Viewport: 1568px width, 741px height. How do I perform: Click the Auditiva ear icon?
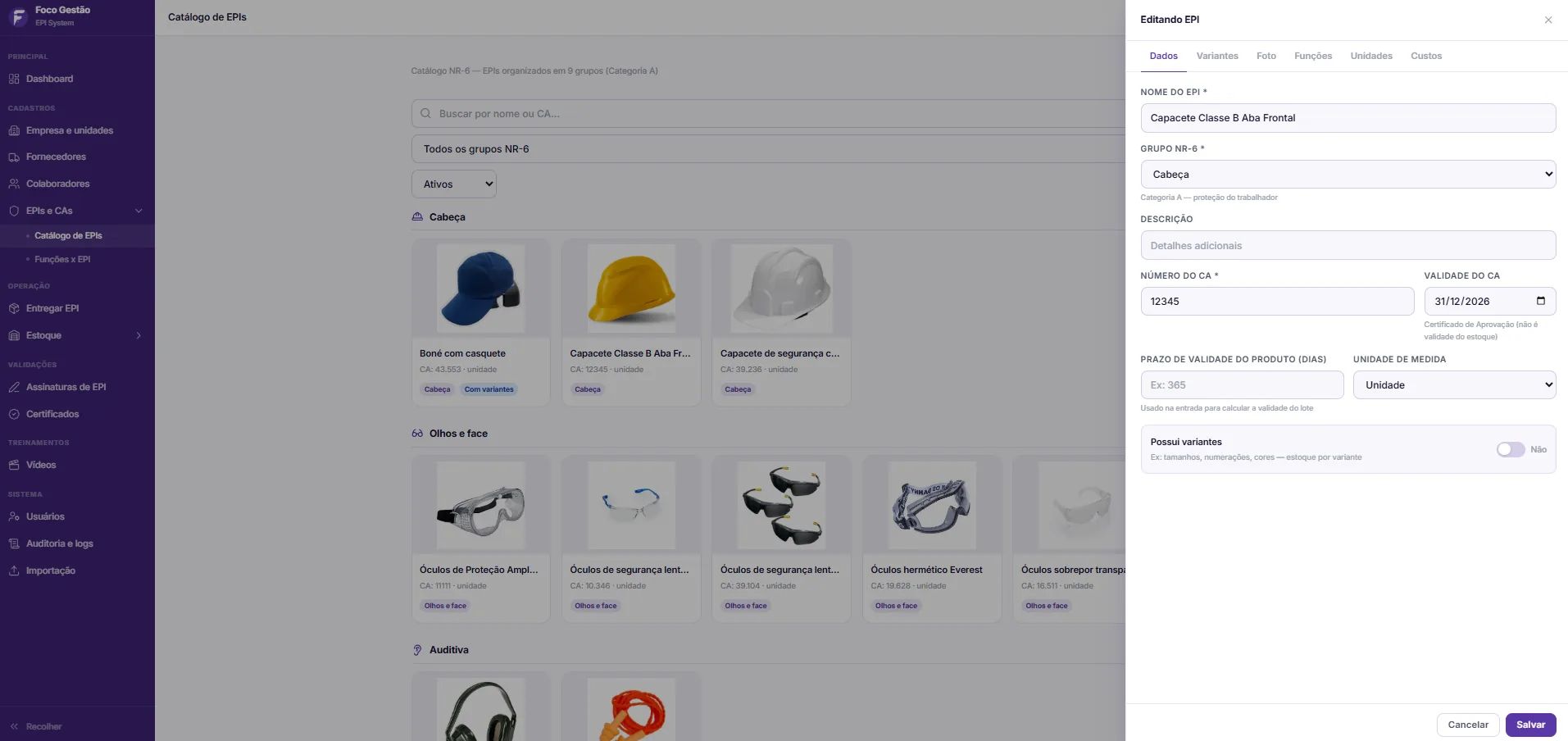(x=417, y=650)
